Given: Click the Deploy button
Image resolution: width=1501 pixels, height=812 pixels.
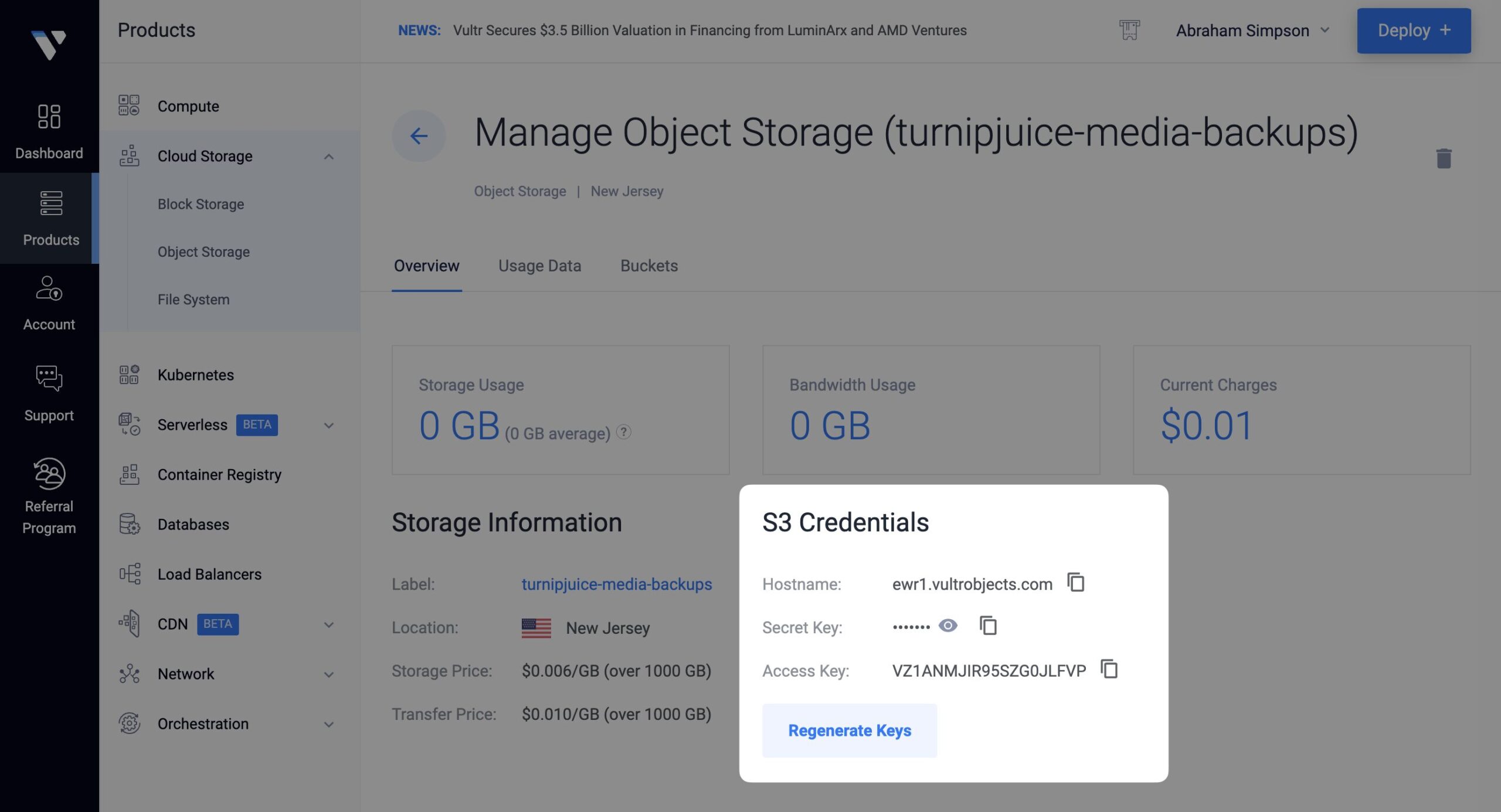Looking at the screenshot, I should pyautogui.click(x=1414, y=30).
